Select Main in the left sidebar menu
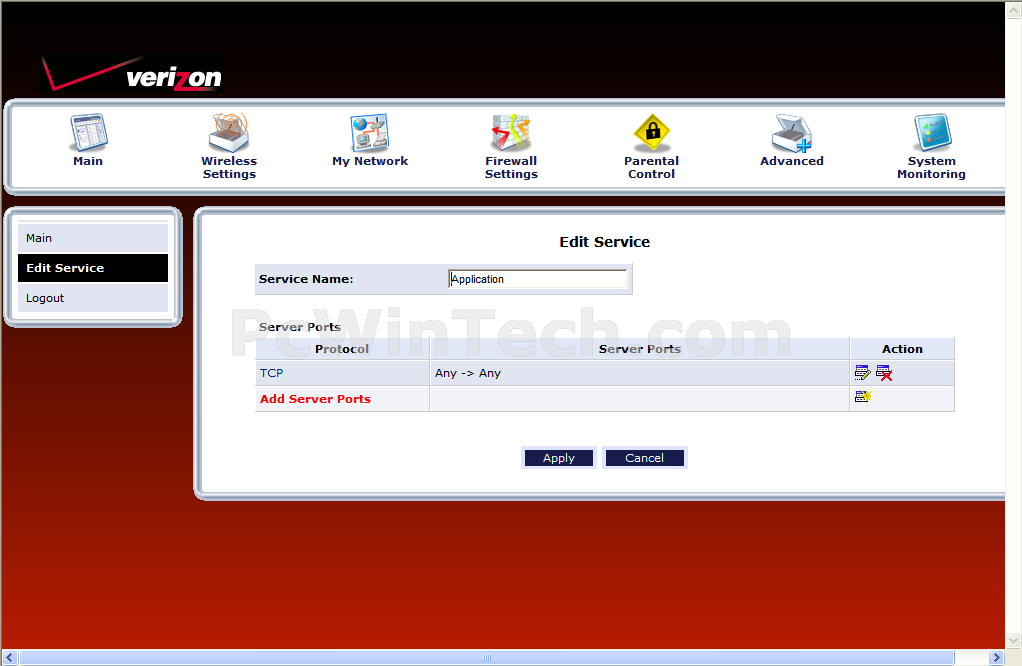1022x666 pixels. (x=93, y=238)
